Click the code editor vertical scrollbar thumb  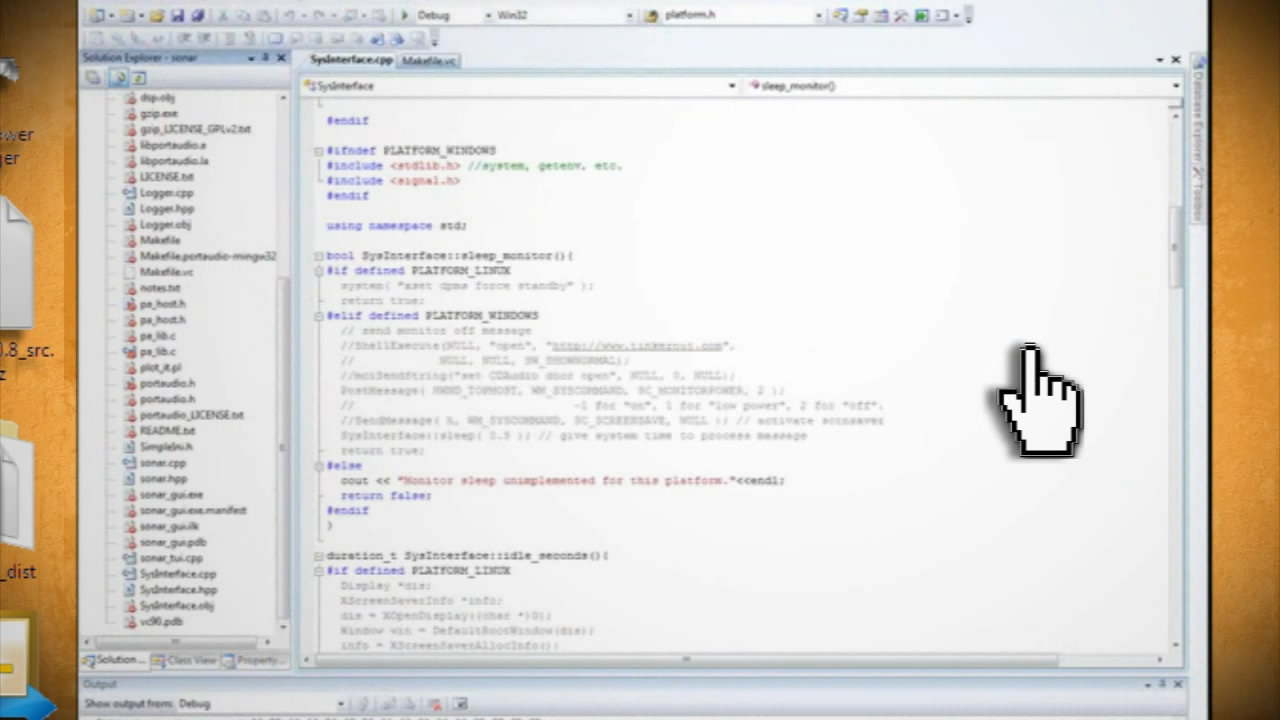1176,245
